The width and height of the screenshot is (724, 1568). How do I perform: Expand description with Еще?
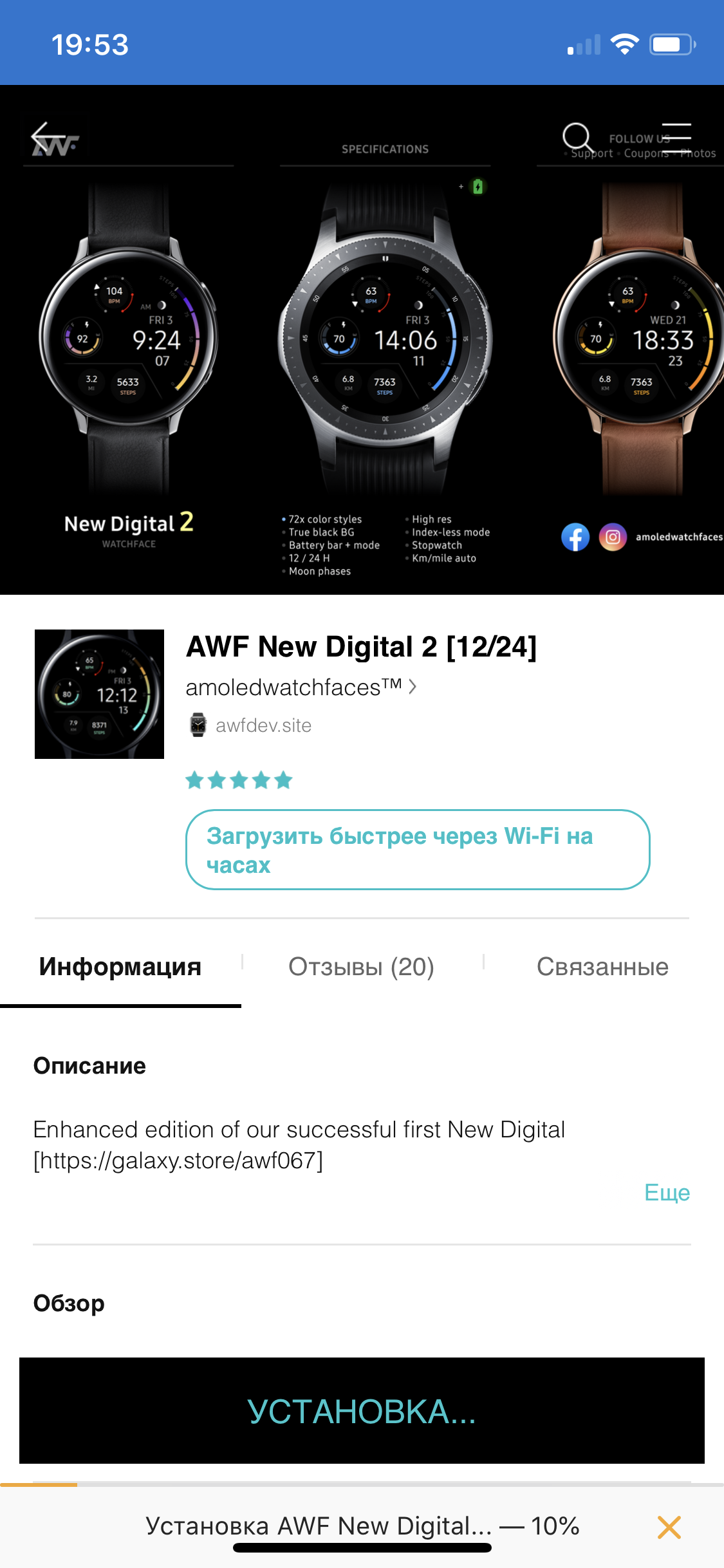667,1193
